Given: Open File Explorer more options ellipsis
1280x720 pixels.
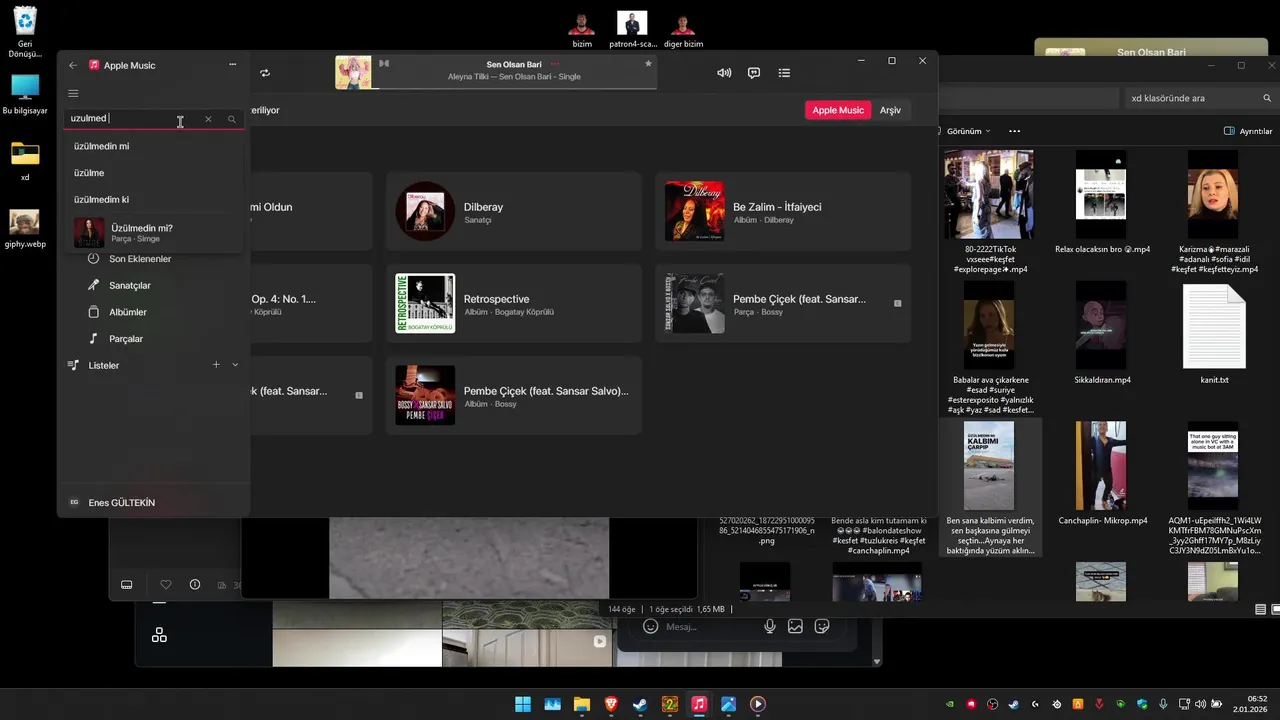Looking at the screenshot, I should click(1014, 131).
